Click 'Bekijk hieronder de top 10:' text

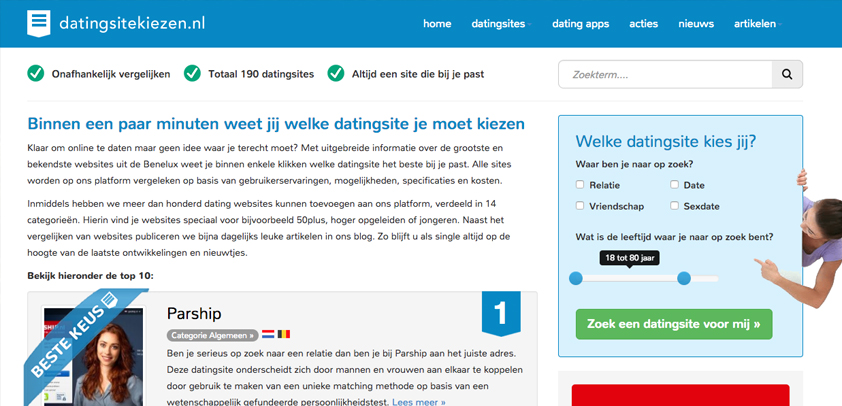pos(91,276)
